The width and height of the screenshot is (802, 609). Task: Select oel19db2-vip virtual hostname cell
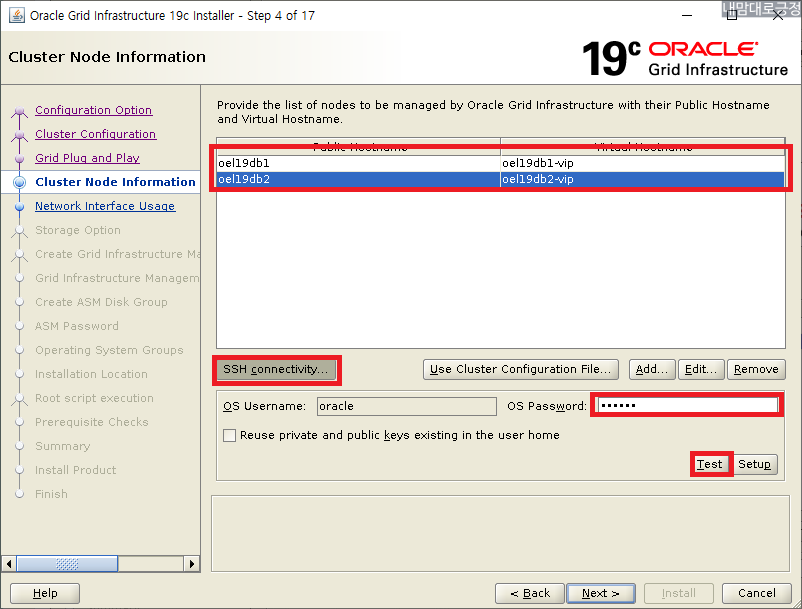[x=643, y=179]
